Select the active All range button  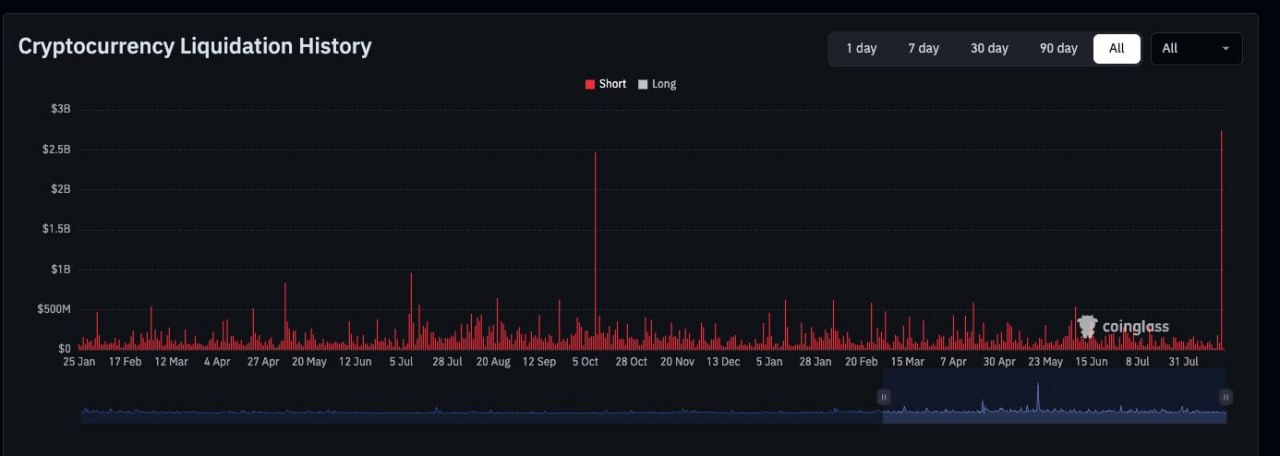point(1117,48)
